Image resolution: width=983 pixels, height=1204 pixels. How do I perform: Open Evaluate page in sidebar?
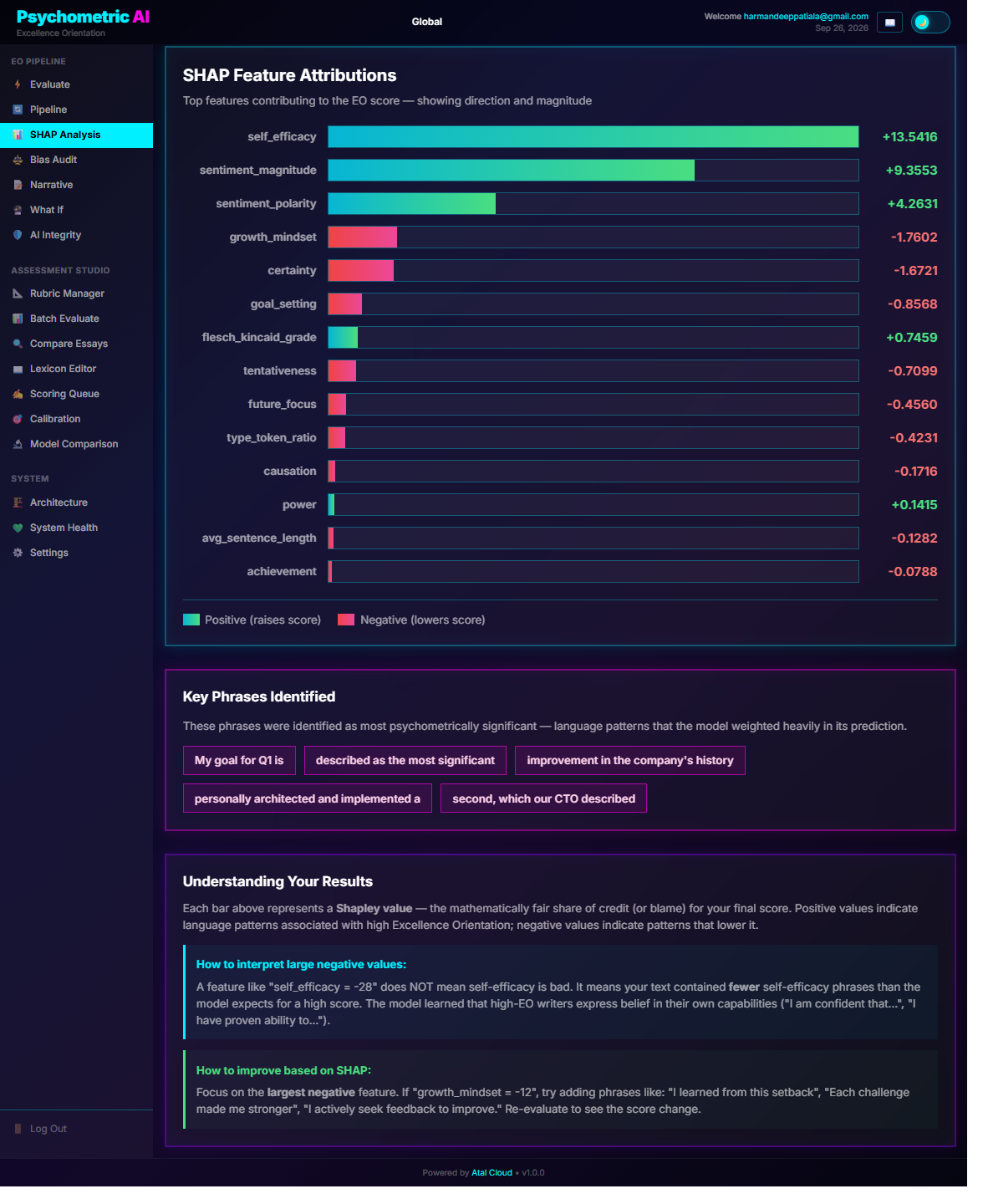76,84
